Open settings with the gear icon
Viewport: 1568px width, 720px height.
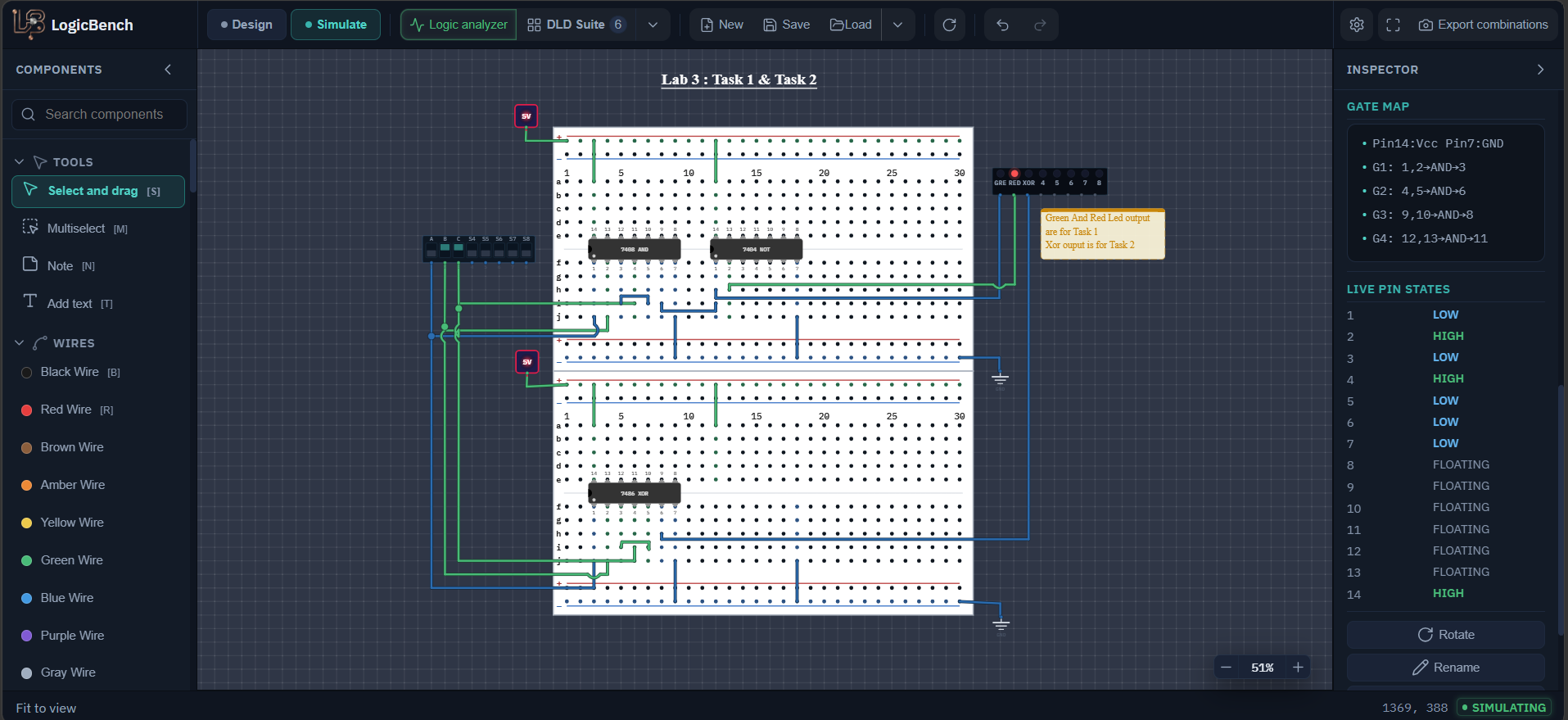(x=1357, y=25)
